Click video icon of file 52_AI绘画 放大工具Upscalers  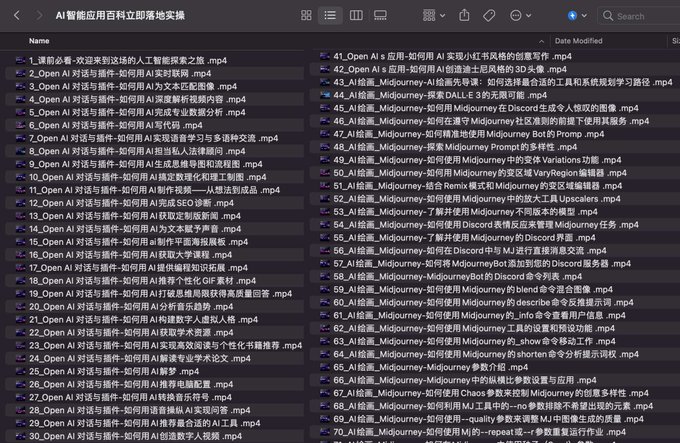[x=325, y=199]
